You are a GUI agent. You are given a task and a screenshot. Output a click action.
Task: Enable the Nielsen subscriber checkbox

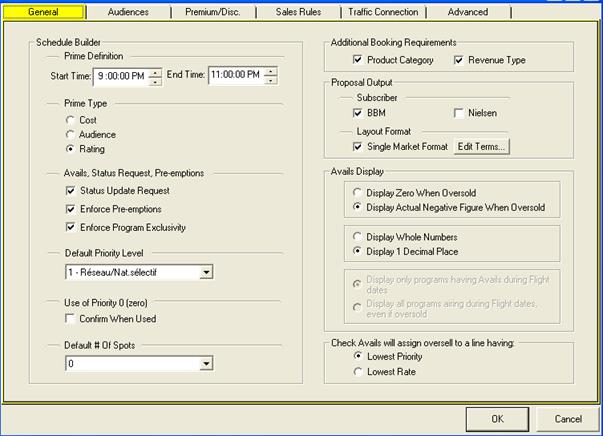click(459, 113)
